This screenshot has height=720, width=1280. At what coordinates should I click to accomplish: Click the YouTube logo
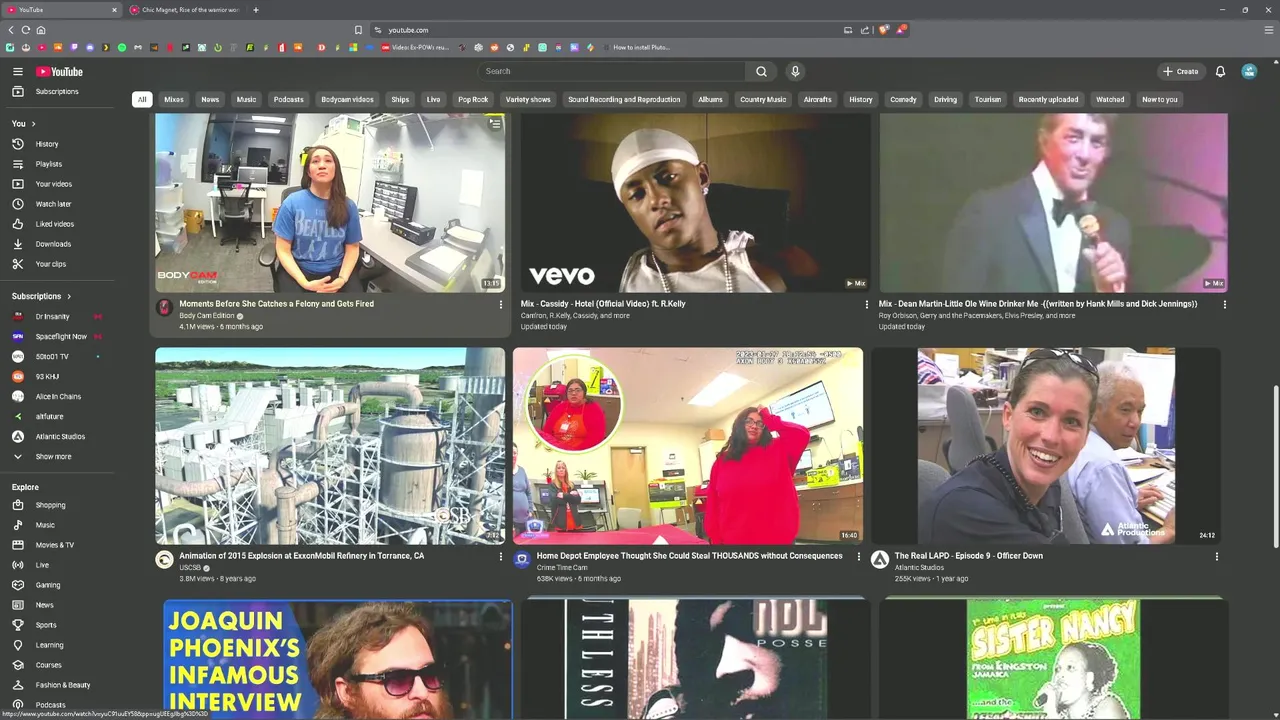tap(60, 71)
